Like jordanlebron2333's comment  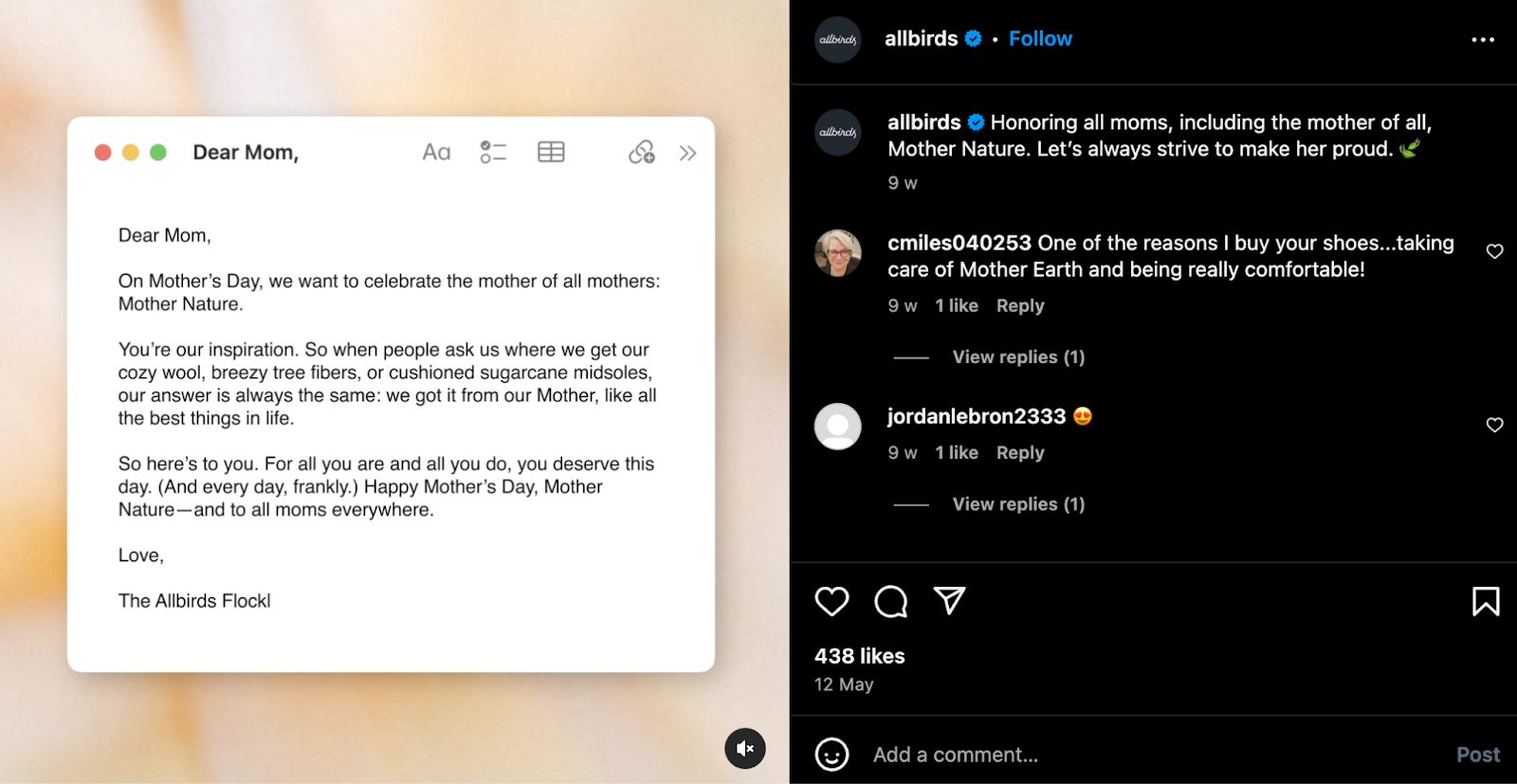[x=1494, y=425]
